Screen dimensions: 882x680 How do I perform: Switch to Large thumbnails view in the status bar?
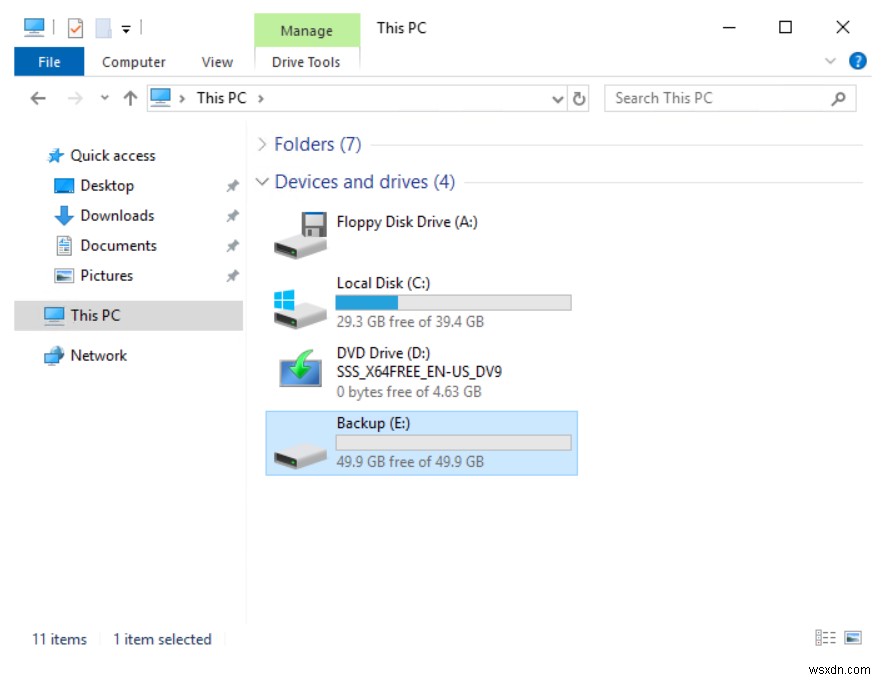click(x=852, y=637)
